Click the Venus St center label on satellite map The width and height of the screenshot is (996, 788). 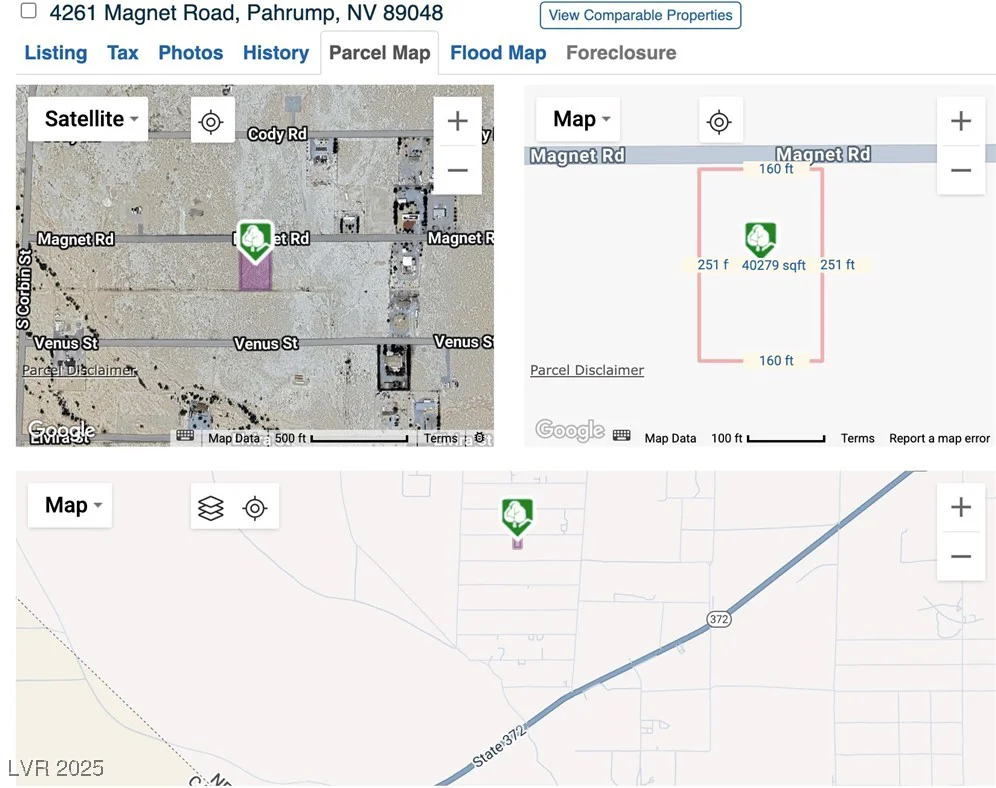(266, 344)
